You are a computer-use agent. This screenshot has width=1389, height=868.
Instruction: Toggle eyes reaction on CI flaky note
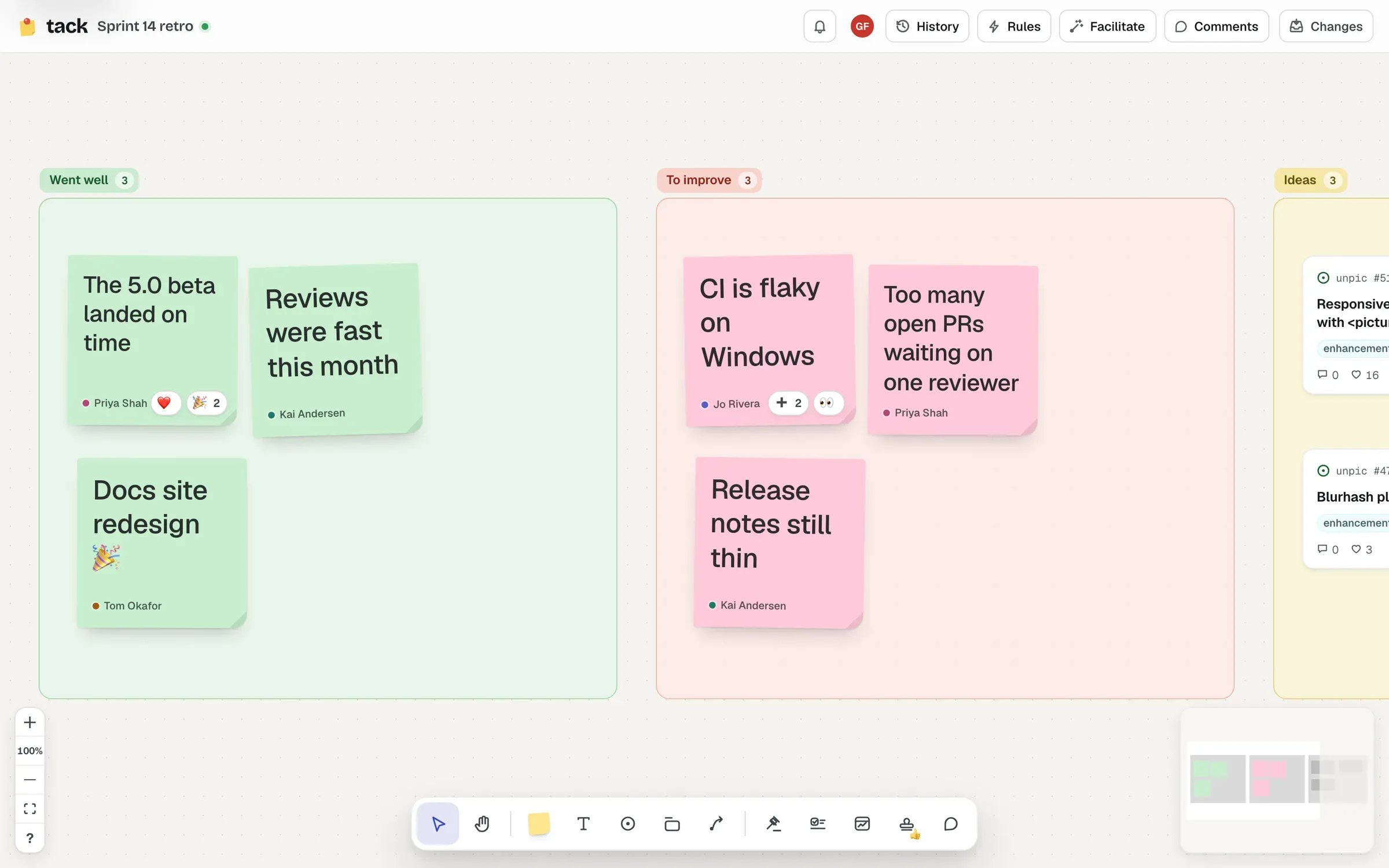828,403
